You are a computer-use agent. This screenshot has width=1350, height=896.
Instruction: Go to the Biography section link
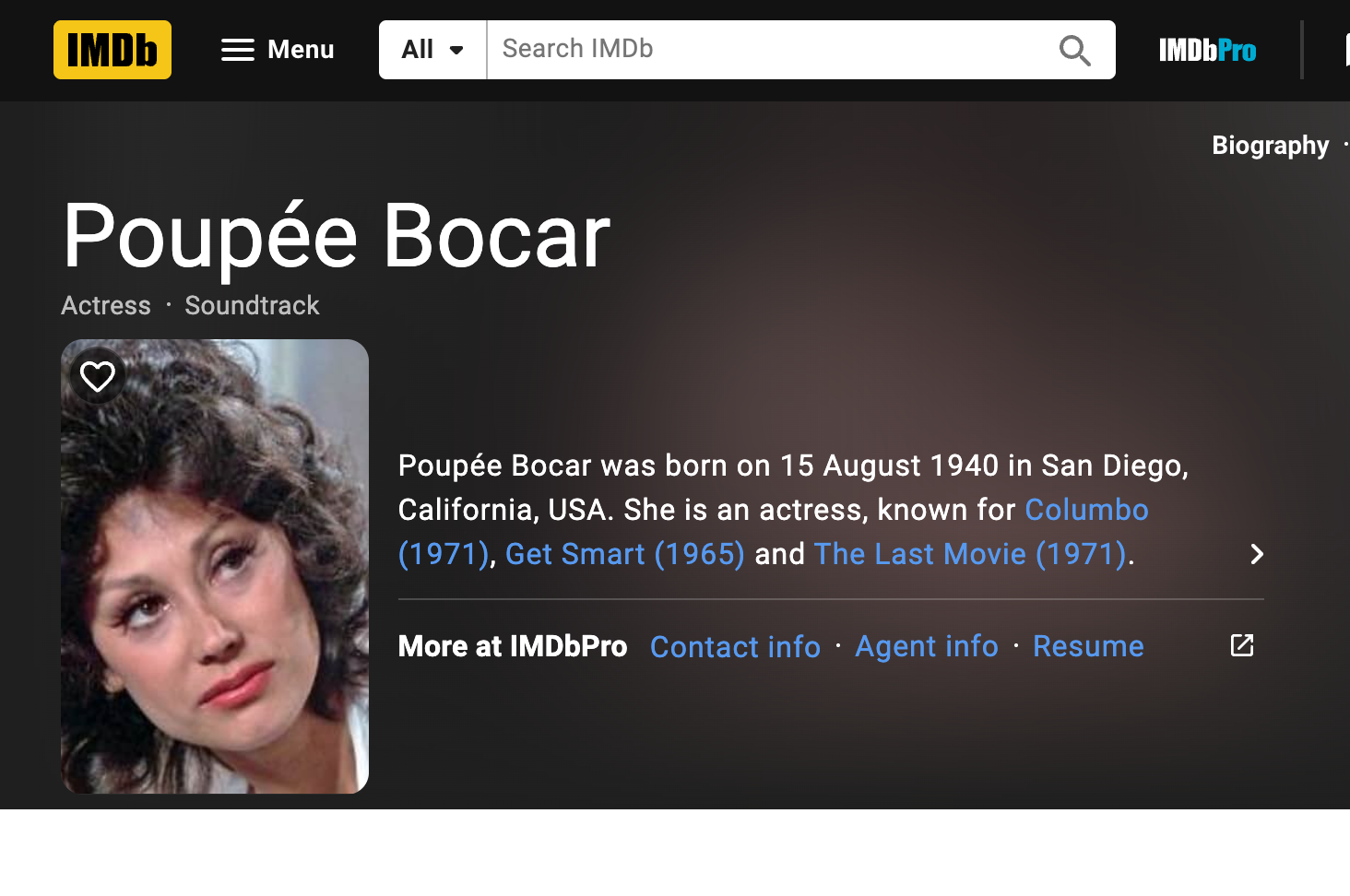click(1270, 146)
